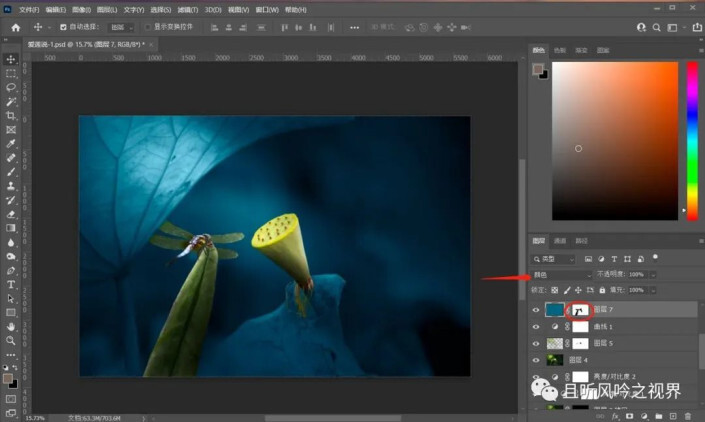Hide 图层 7 using its eye icon
This screenshot has height=422, width=705.
point(536,310)
